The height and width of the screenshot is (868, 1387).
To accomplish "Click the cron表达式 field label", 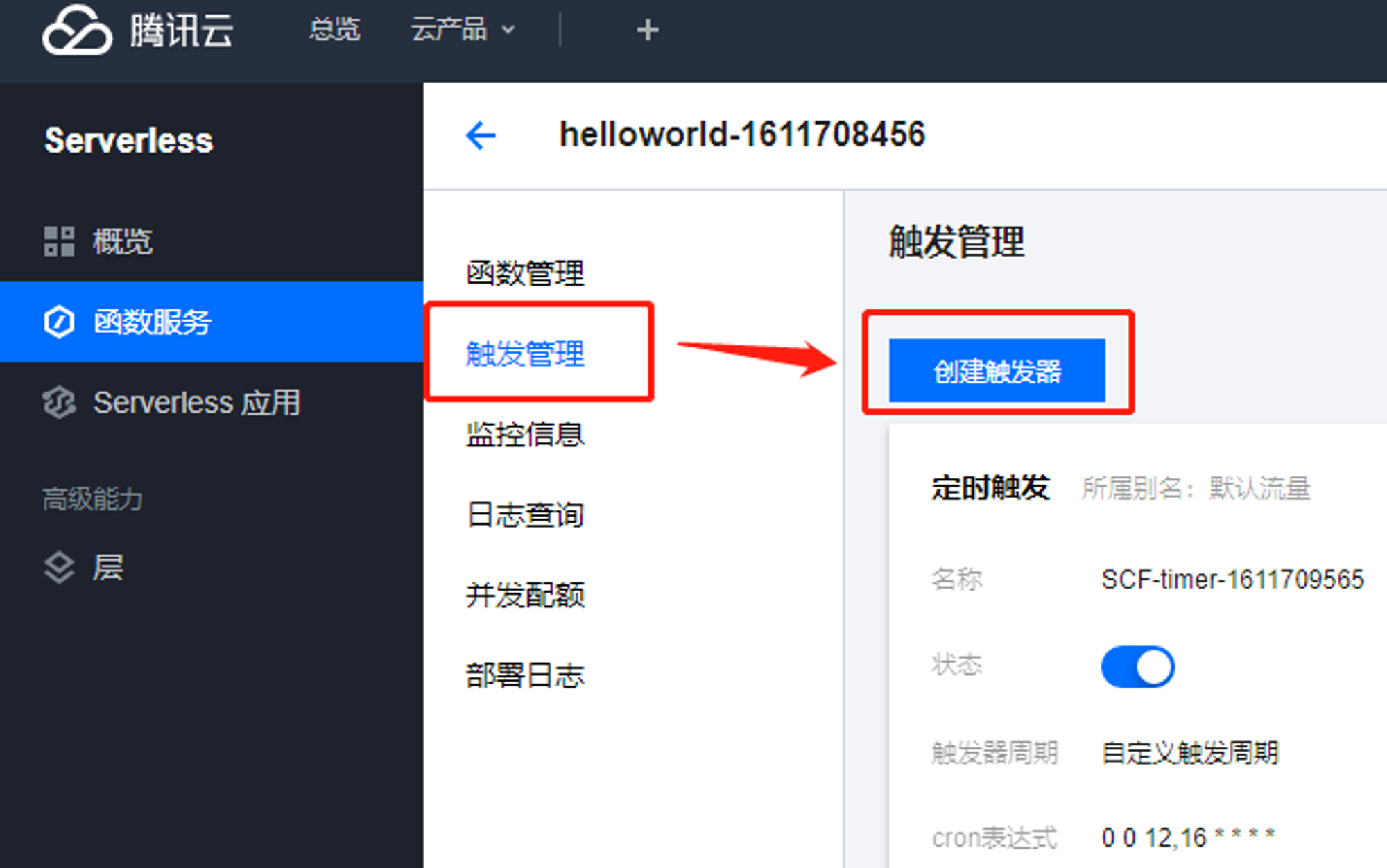I will [994, 838].
